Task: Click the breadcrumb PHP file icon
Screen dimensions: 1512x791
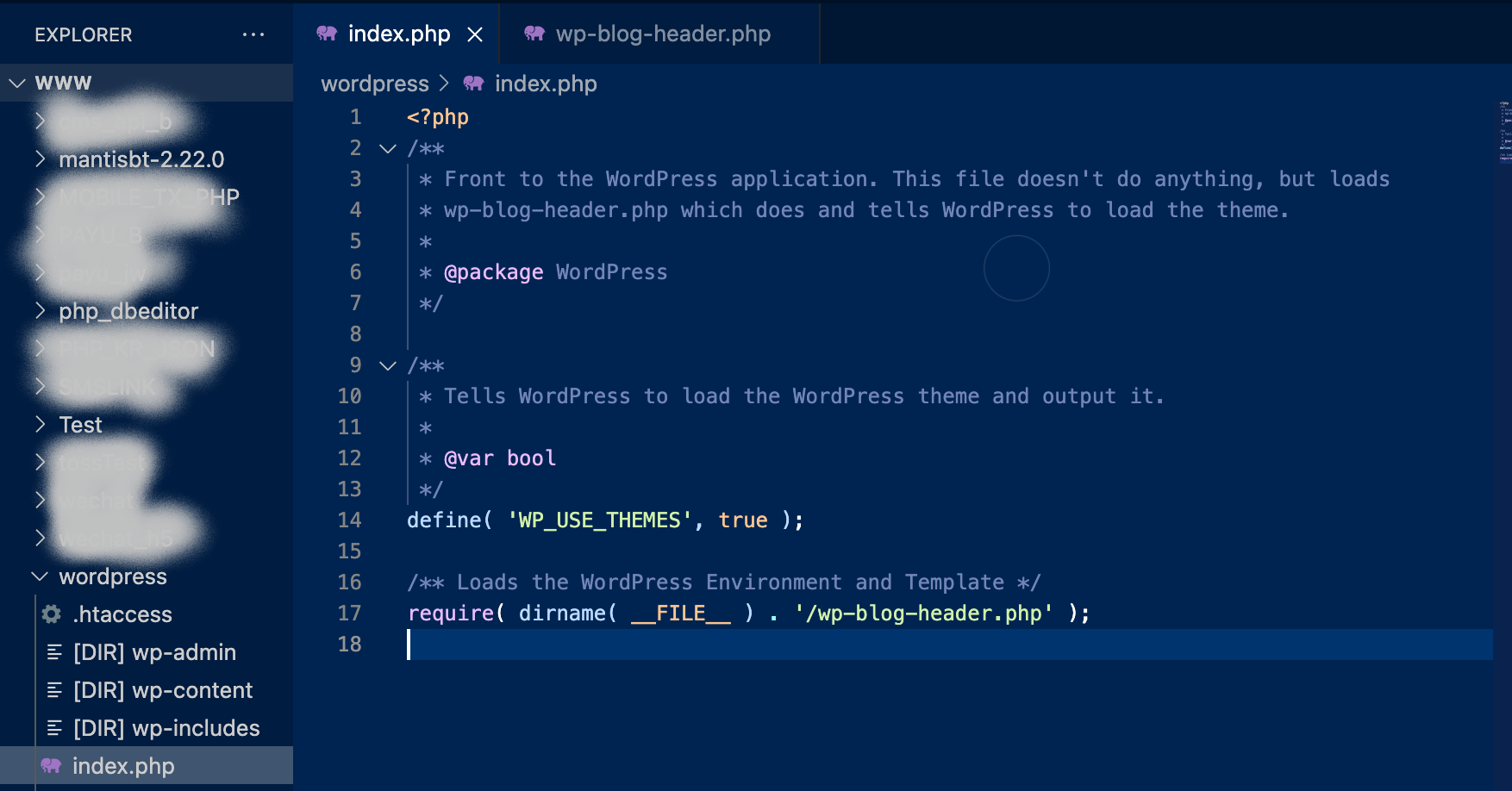Action: click(473, 84)
